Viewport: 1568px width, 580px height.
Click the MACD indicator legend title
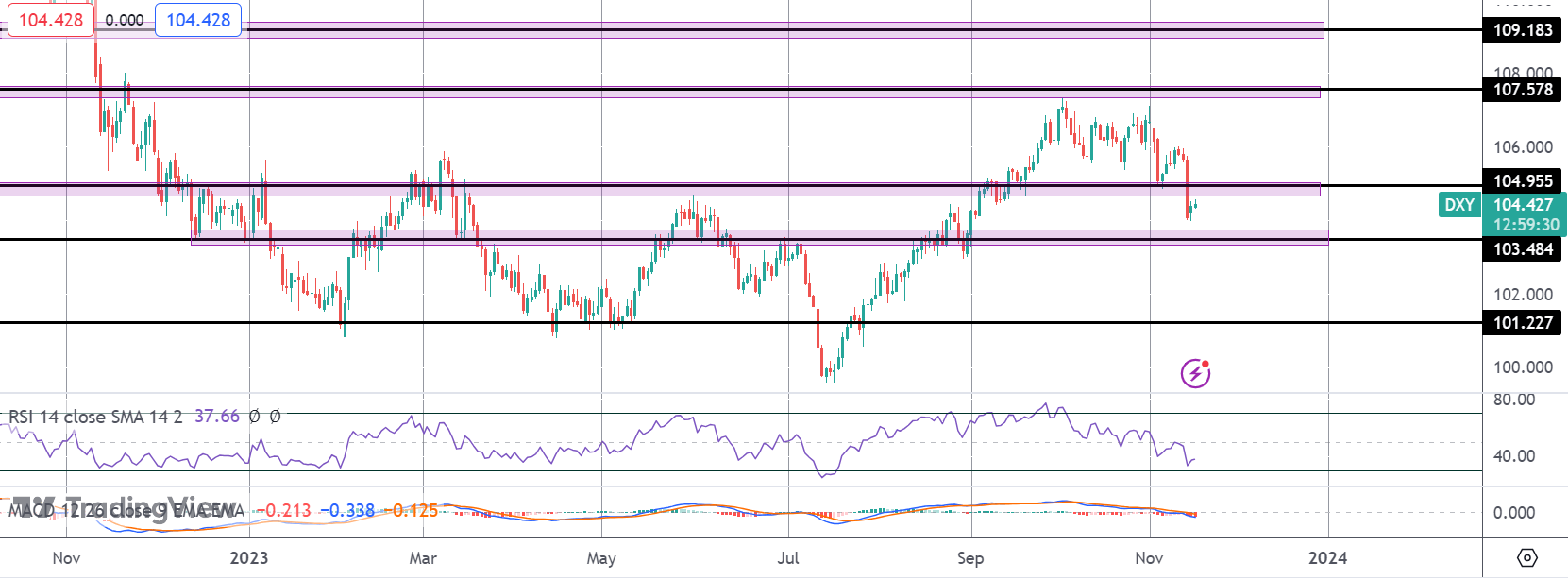(x=126, y=511)
